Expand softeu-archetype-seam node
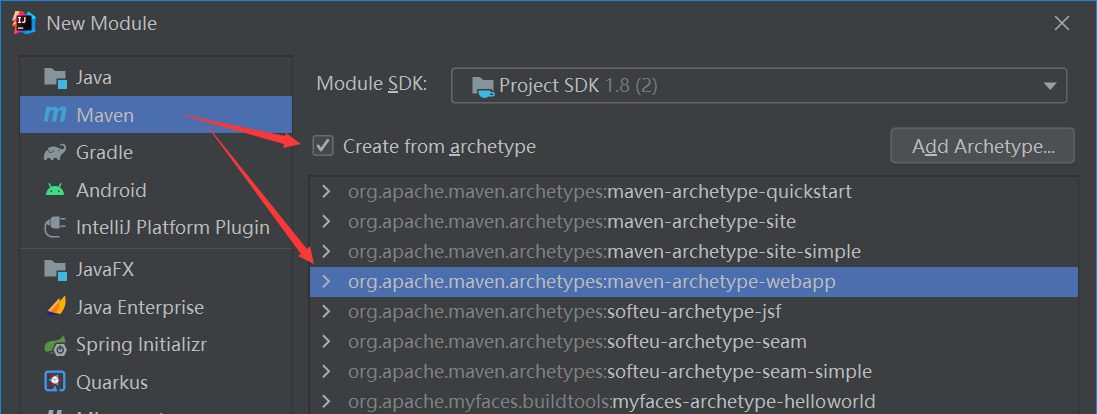This screenshot has width=1097, height=414. [325, 341]
